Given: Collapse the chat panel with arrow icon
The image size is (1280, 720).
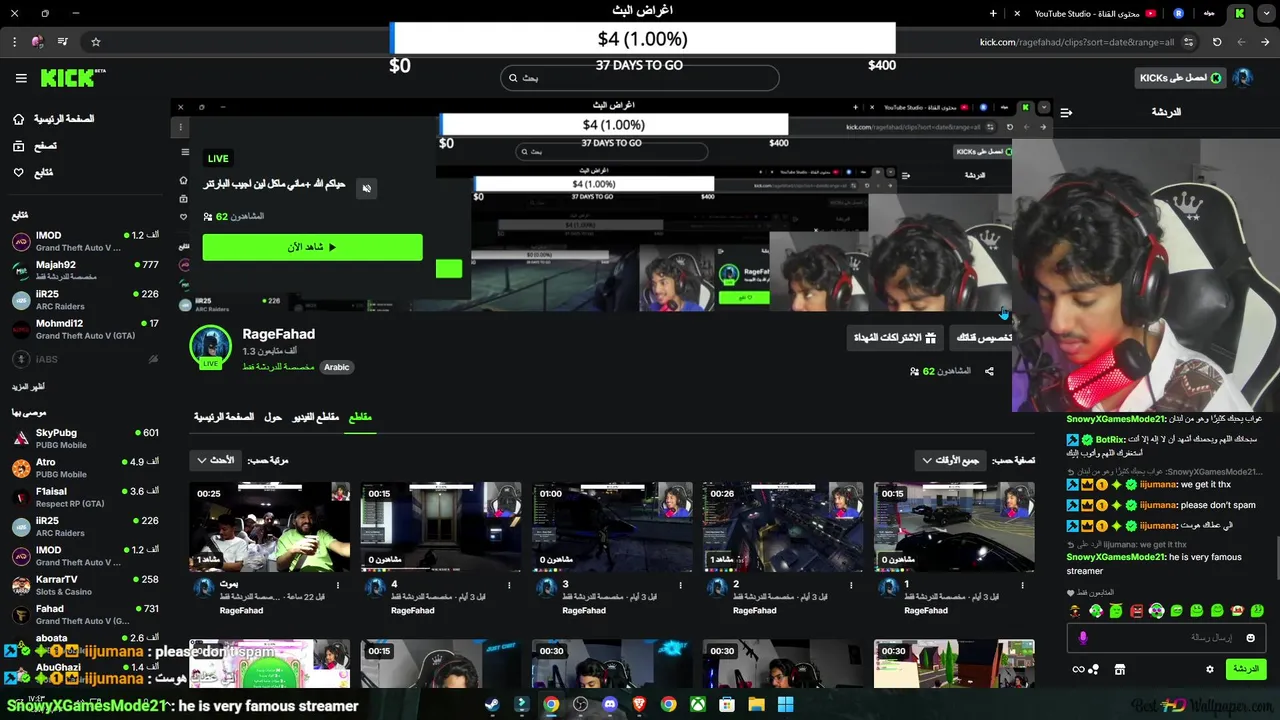Looking at the screenshot, I should (1066, 113).
